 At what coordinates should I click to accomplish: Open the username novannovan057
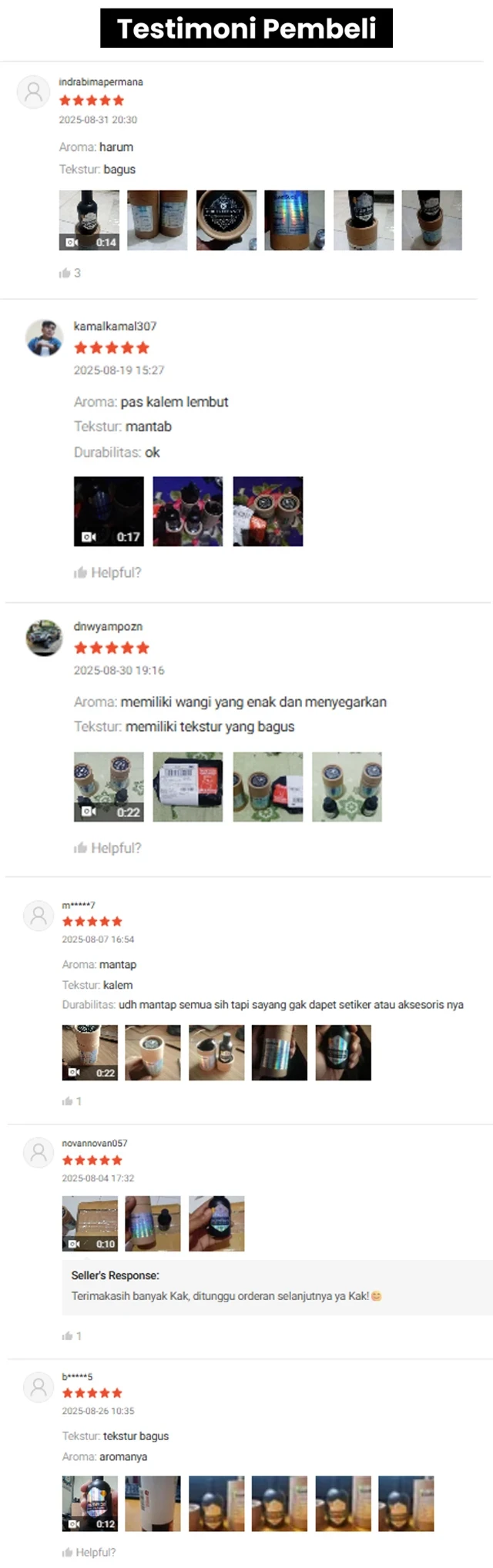click(95, 1143)
